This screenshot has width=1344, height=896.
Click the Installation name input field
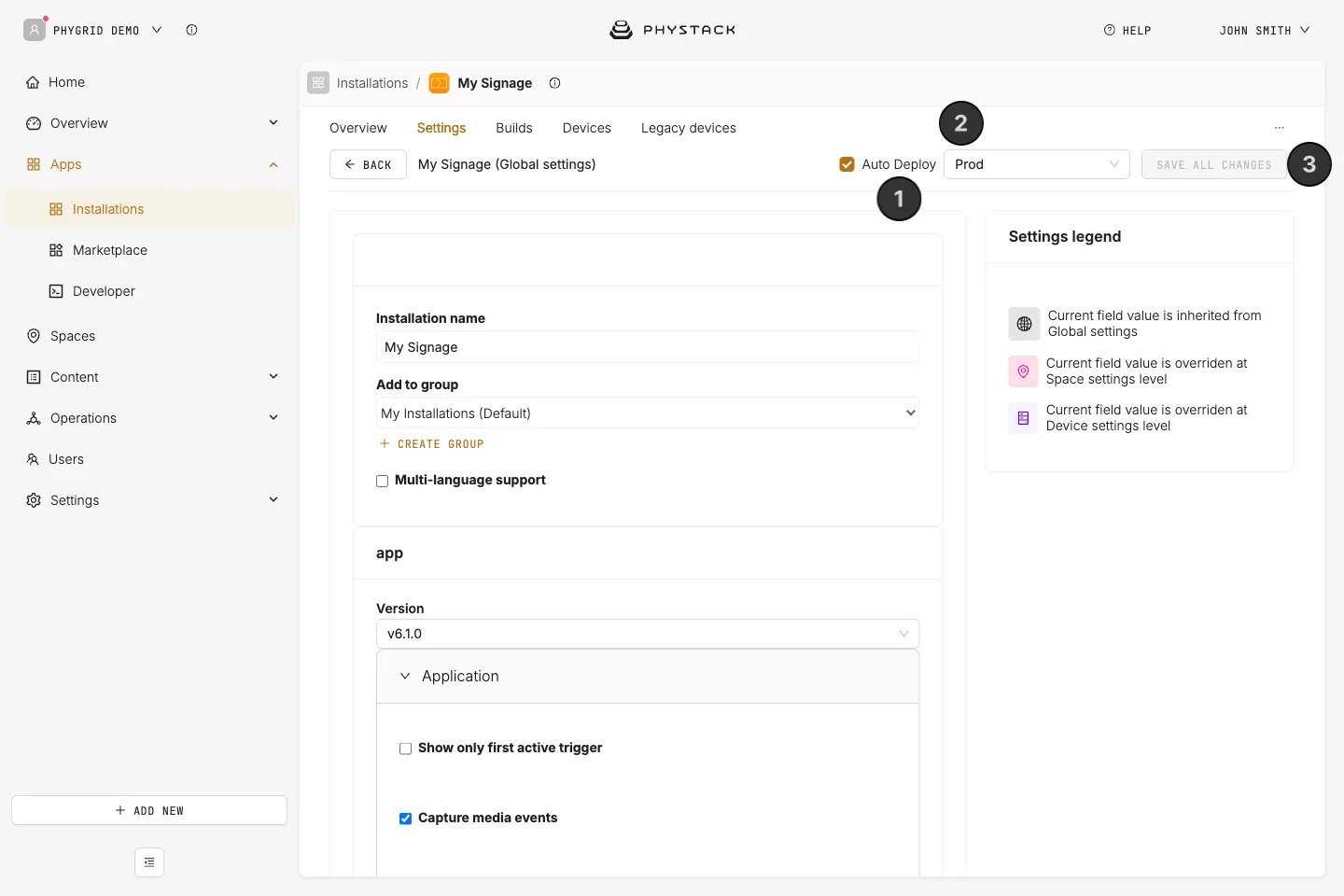click(x=648, y=347)
